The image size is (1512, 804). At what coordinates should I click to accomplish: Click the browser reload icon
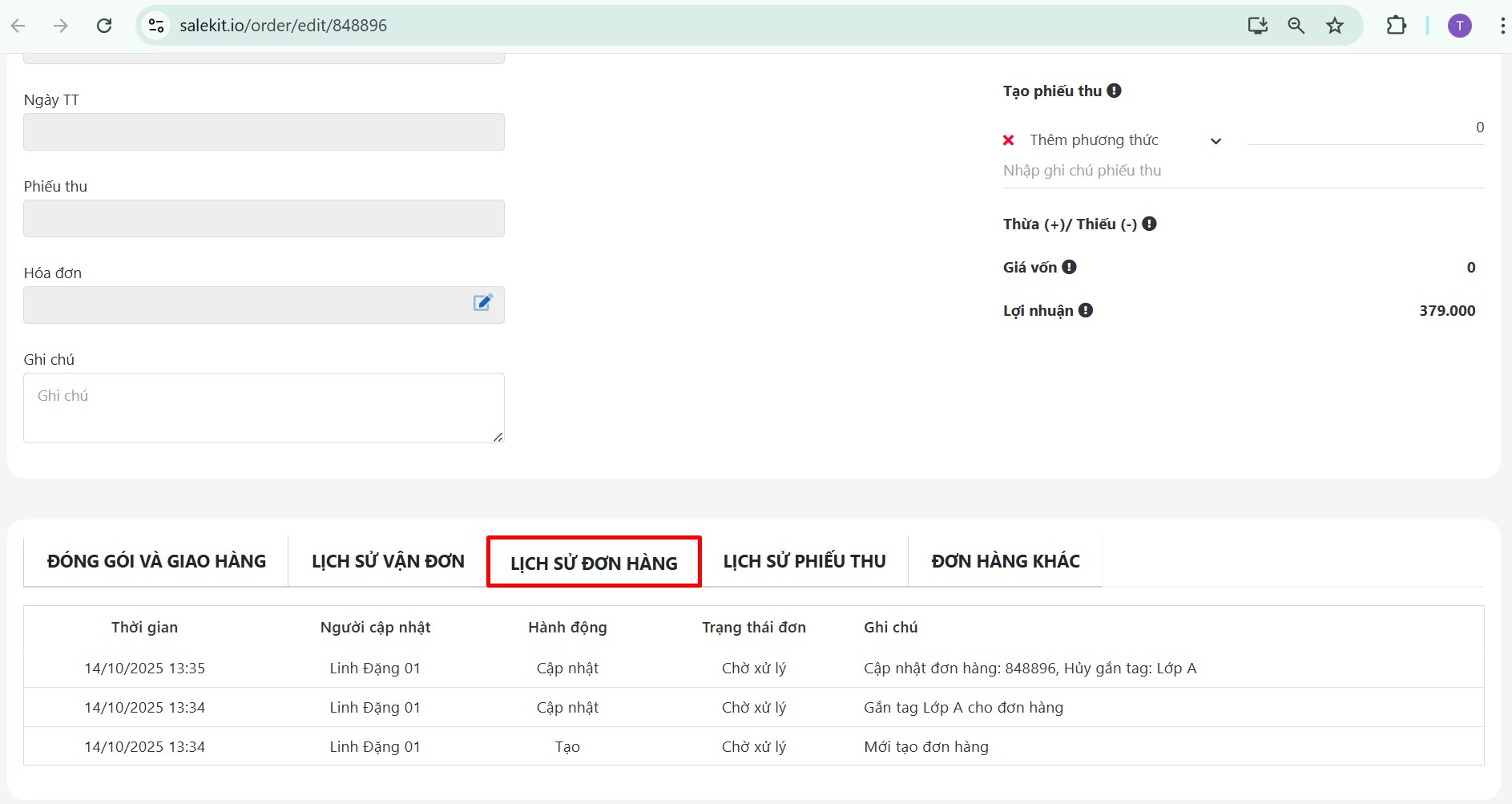pos(104,26)
